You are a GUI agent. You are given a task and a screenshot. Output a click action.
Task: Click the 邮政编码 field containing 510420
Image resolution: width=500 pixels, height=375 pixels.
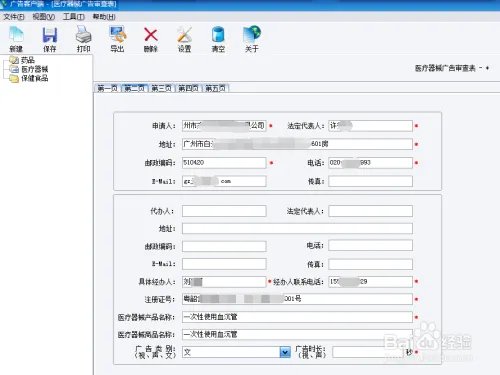[x=224, y=163]
